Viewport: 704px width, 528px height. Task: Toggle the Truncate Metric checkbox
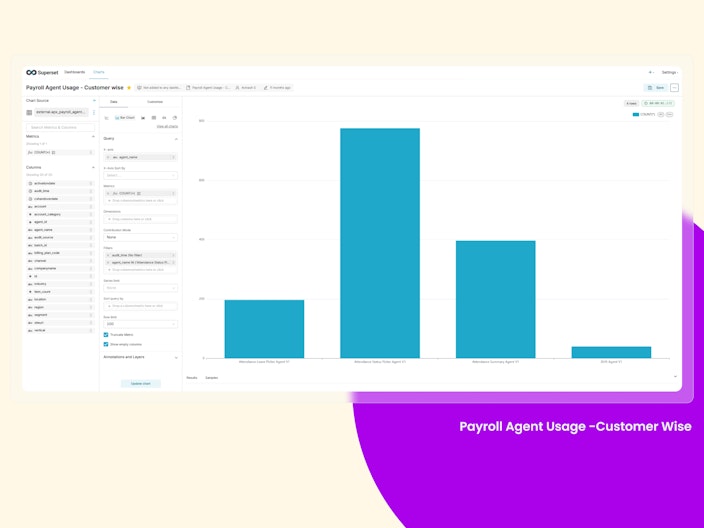click(106, 335)
